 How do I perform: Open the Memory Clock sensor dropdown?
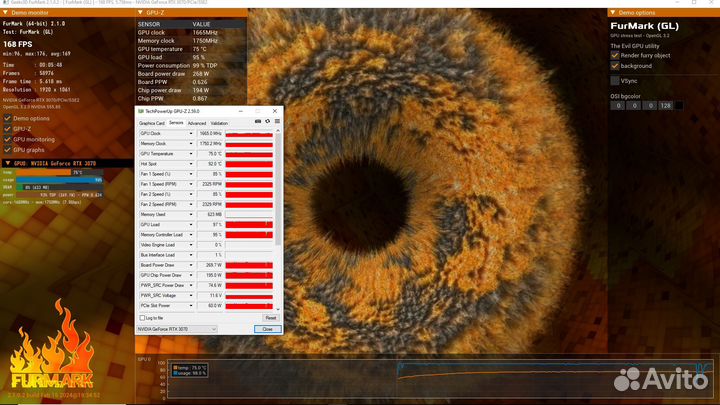[x=191, y=144]
